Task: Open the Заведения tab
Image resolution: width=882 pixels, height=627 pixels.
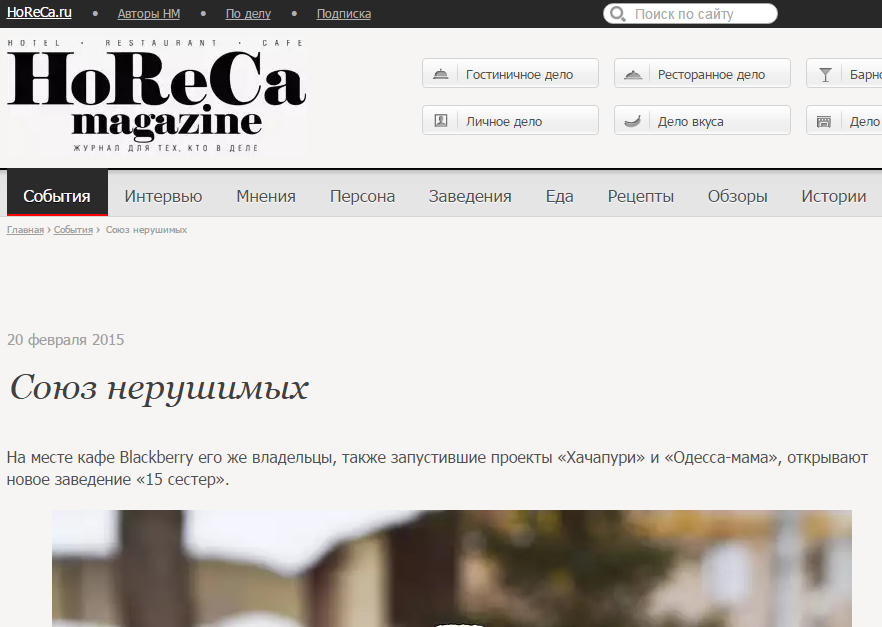Action: point(470,196)
